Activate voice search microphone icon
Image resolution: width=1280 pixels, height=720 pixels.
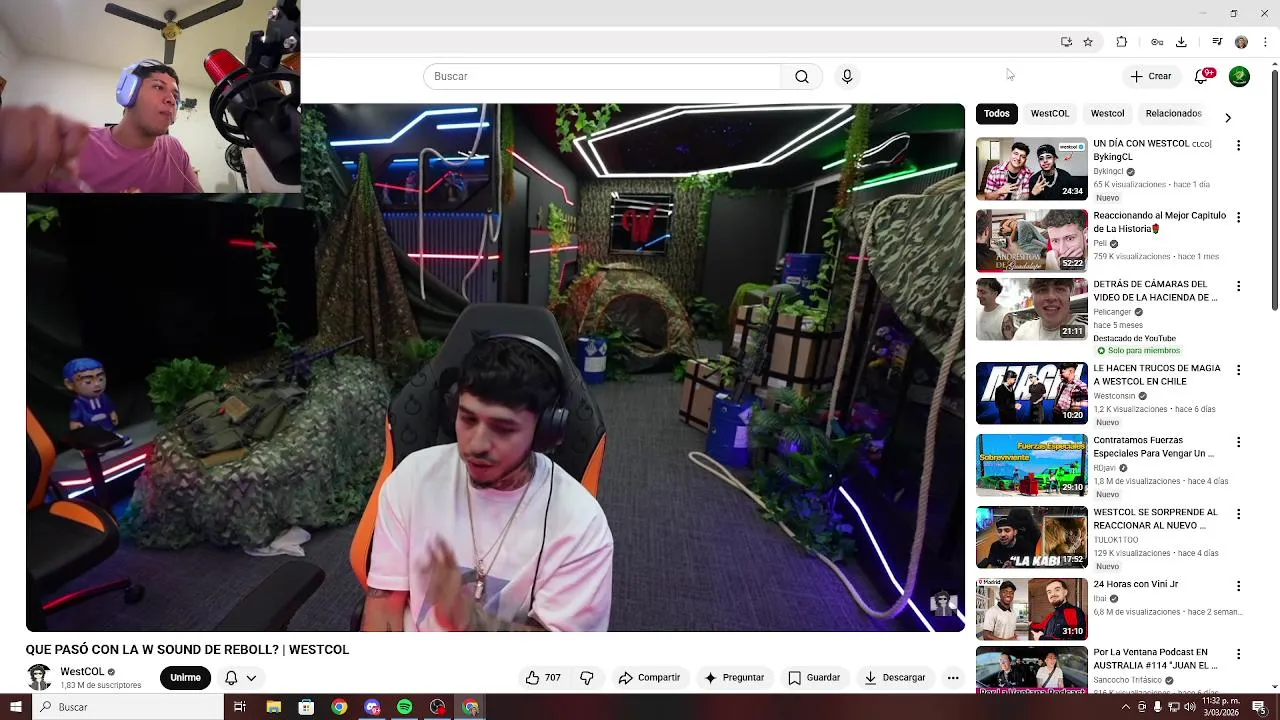point(847,77)
